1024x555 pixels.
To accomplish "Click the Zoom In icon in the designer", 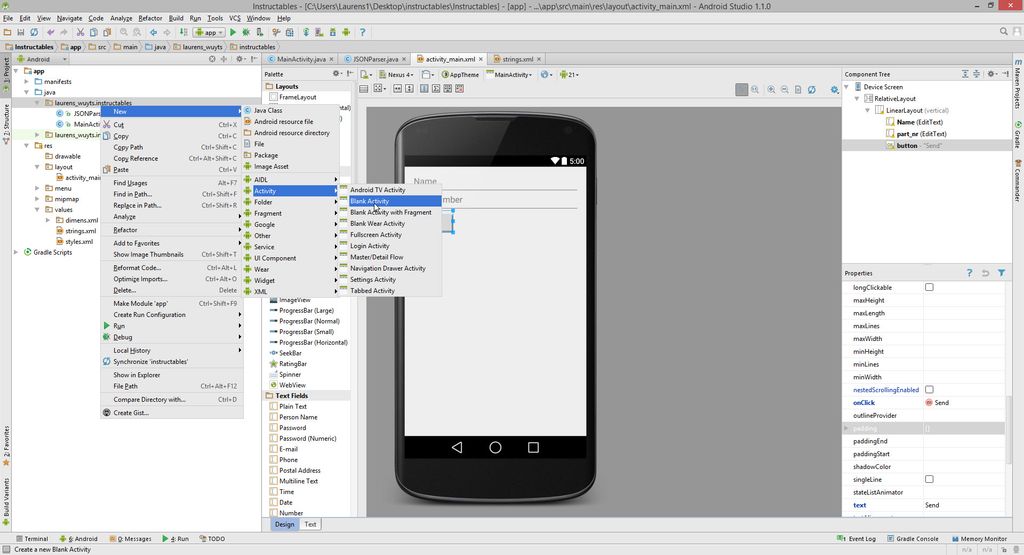I will [771, 89].
